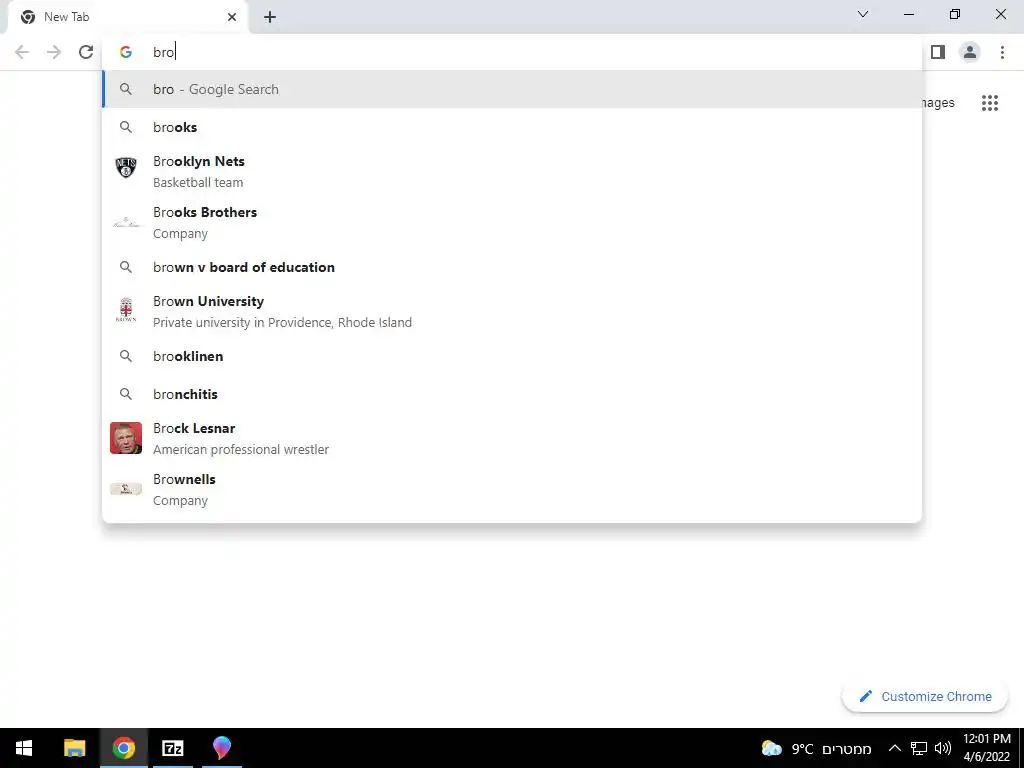Click search icon beside 'bro - Google Search'

click(x=126, y=89)
